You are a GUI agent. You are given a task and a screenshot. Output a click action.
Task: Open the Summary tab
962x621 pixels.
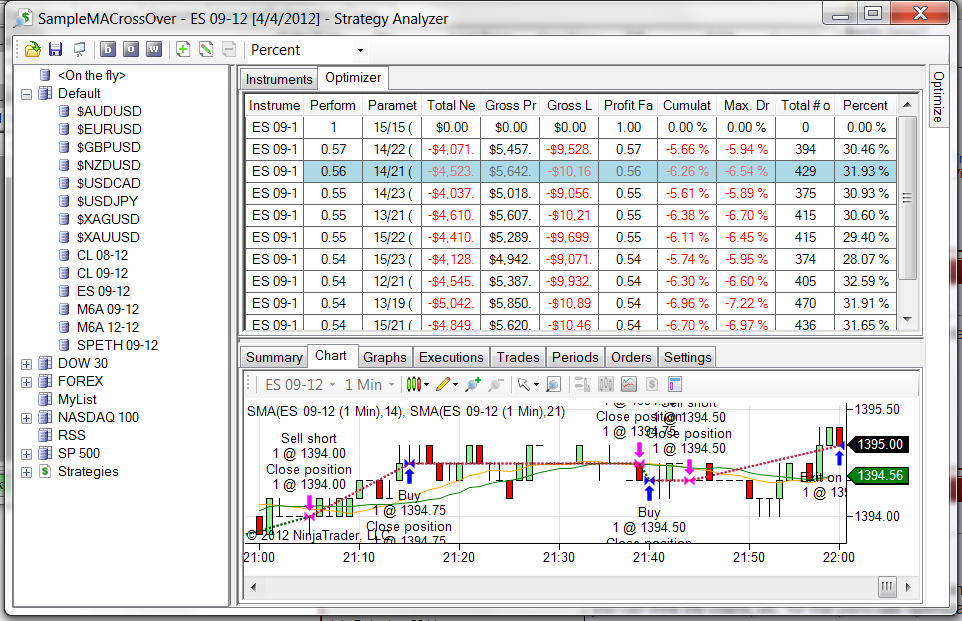coord(274,357)
